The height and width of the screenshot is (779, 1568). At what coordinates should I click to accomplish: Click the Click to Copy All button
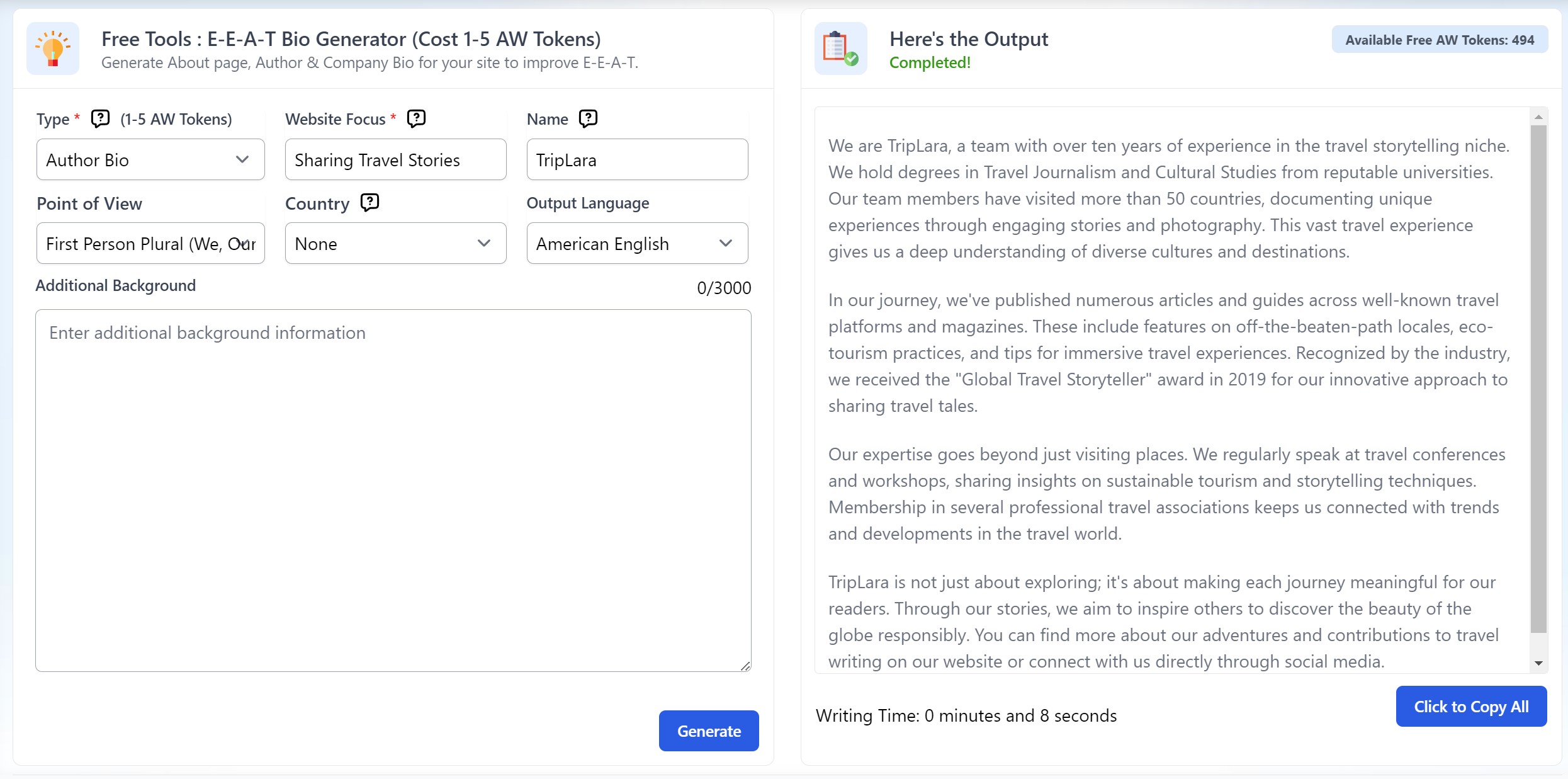(1471, 707)
